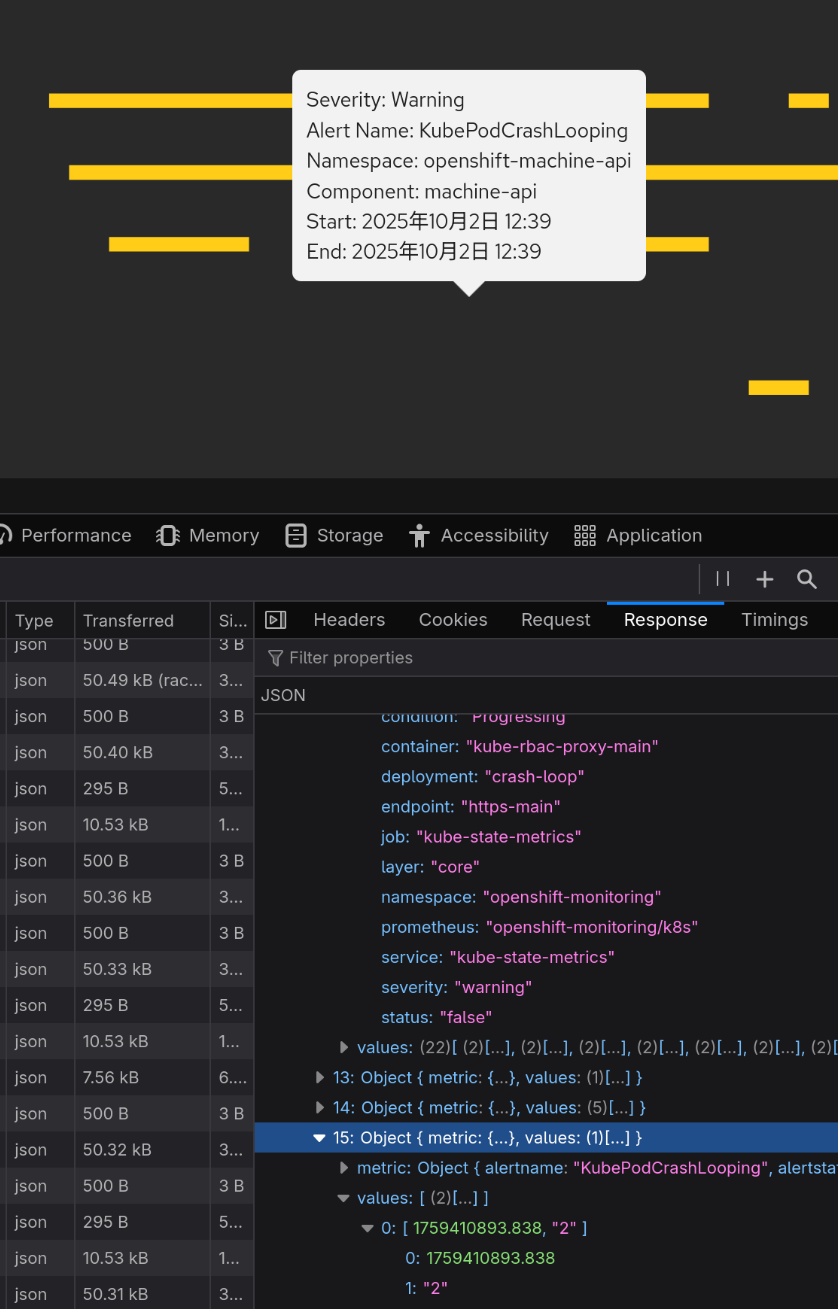838x1309 pixels.
Task: Open the Application tool tab
Action: click(638, 536)
